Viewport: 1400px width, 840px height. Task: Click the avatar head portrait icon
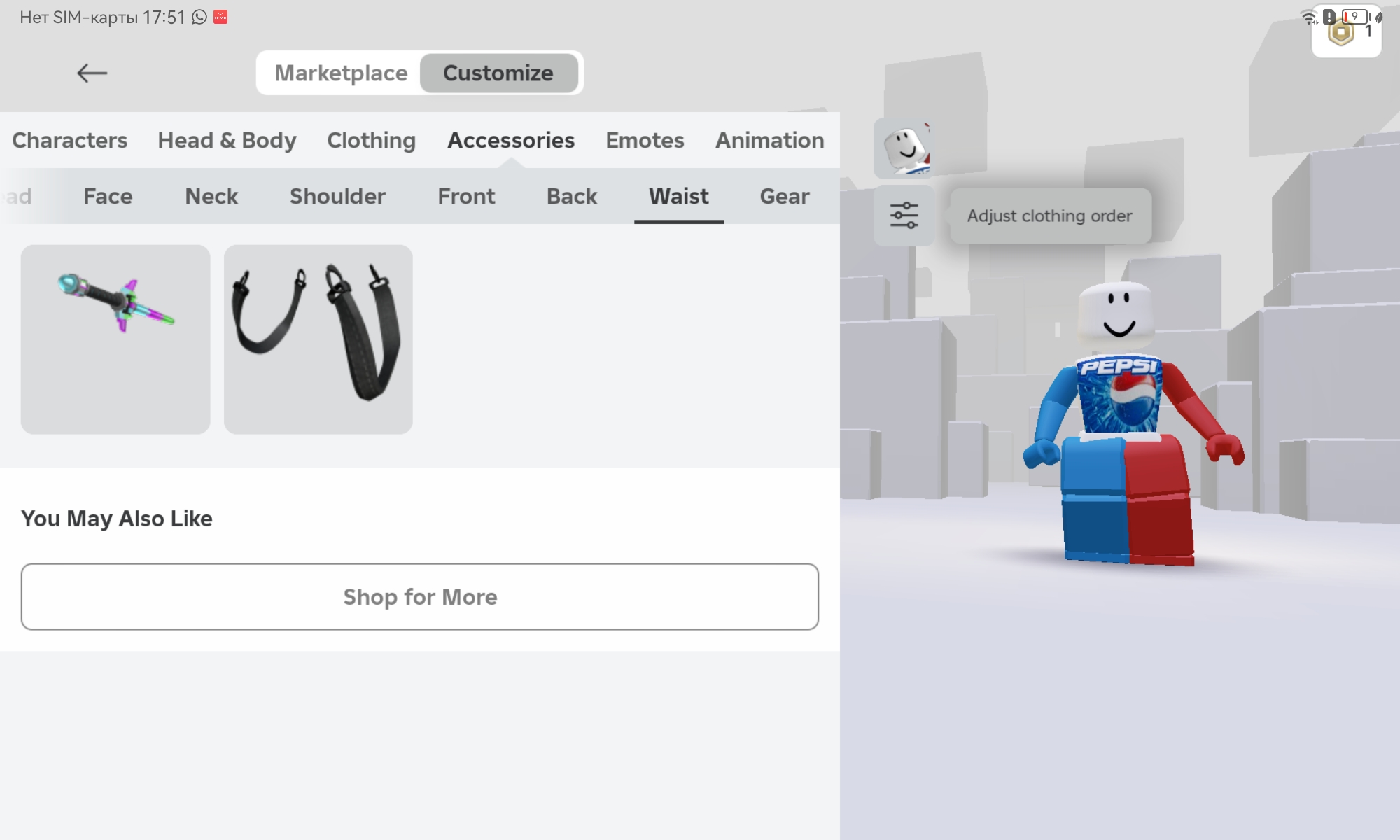coord(904,148)
